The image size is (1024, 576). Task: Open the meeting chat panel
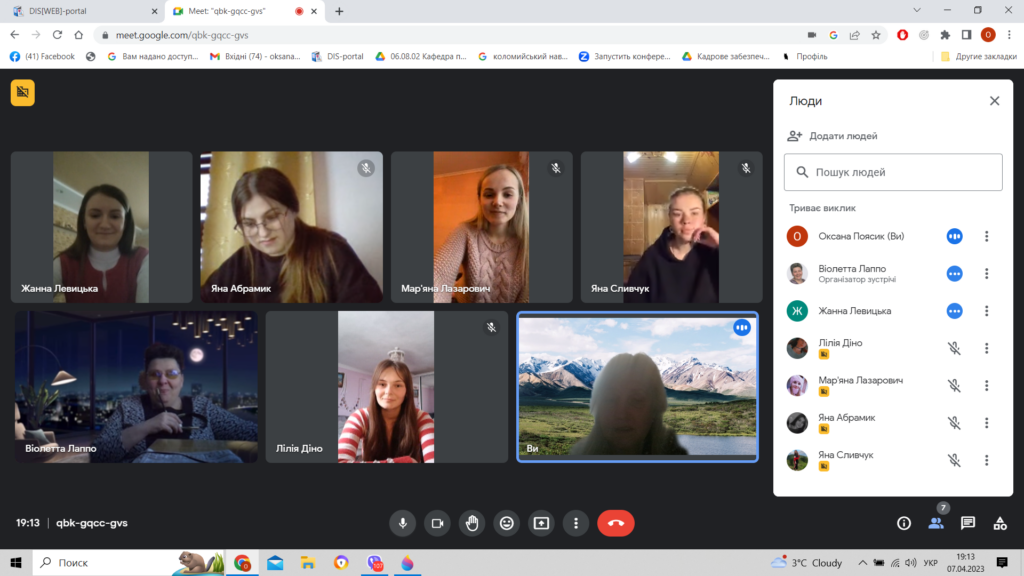coord(968,523)
